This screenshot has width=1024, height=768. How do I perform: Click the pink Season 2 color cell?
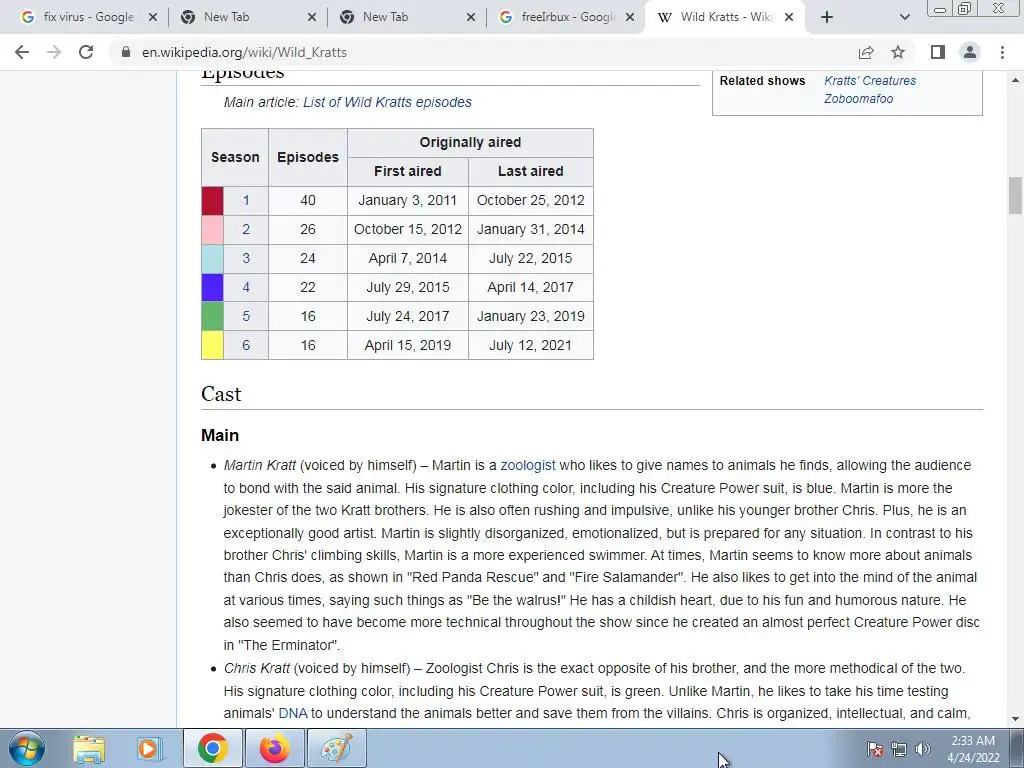point(212,229)
